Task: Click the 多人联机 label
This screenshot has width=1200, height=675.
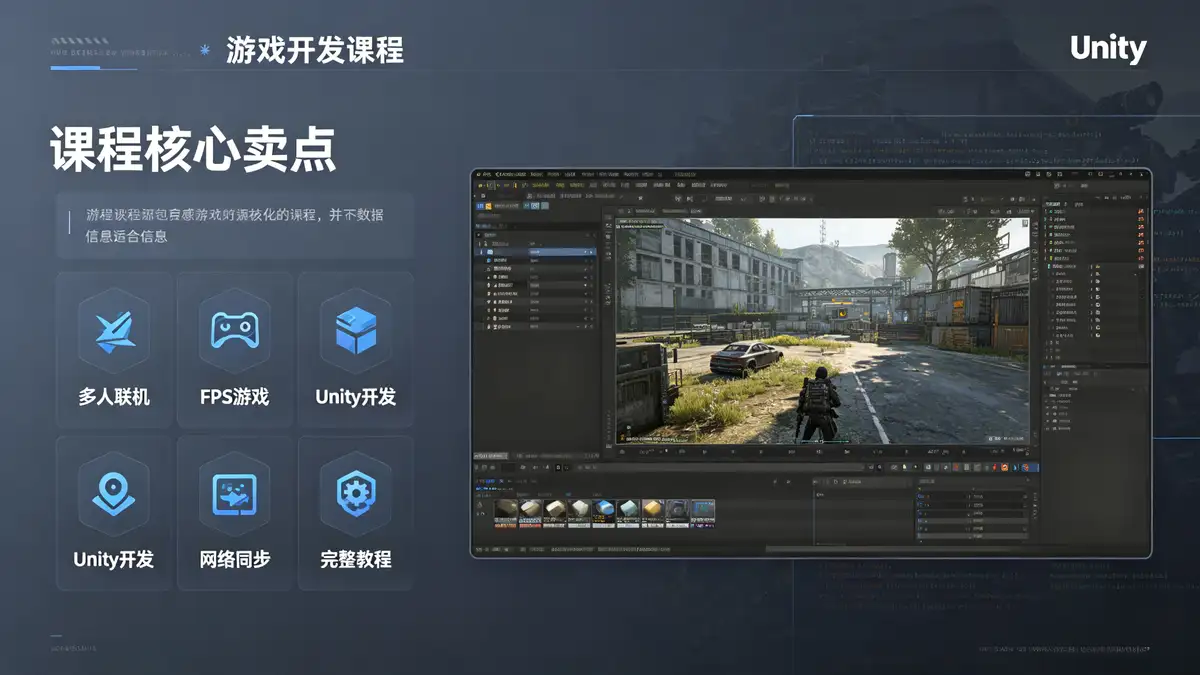Action: pyautogui.click(x=114, y=397)
